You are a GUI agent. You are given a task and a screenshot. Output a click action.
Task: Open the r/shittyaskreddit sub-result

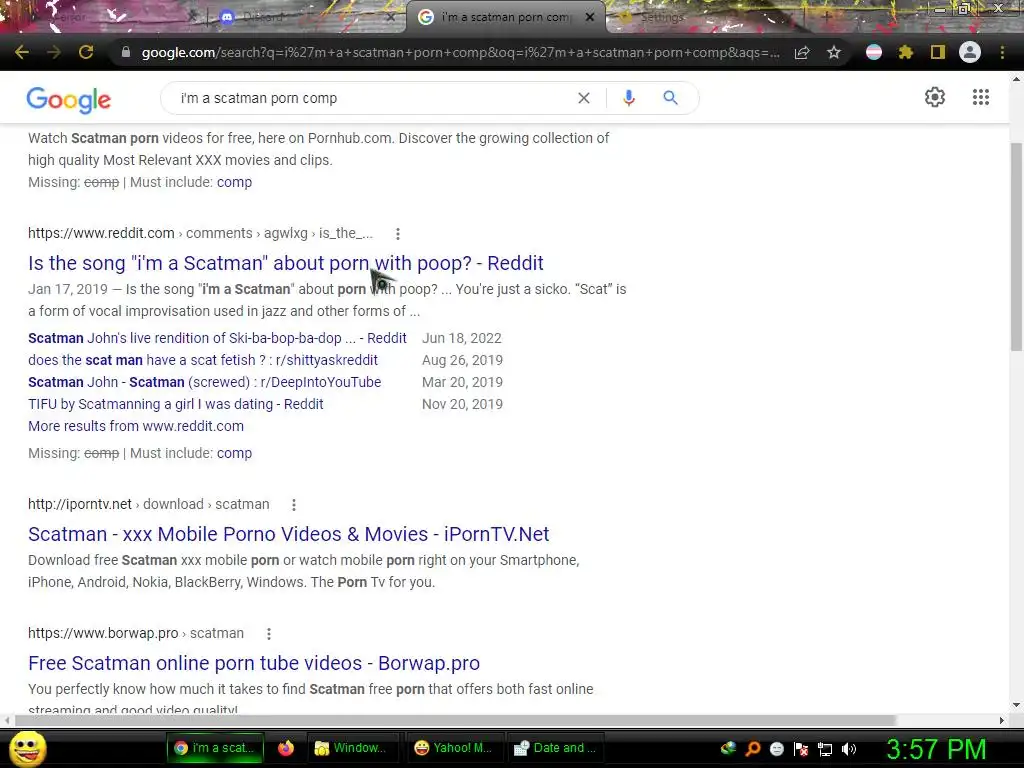tap(203, 360)
